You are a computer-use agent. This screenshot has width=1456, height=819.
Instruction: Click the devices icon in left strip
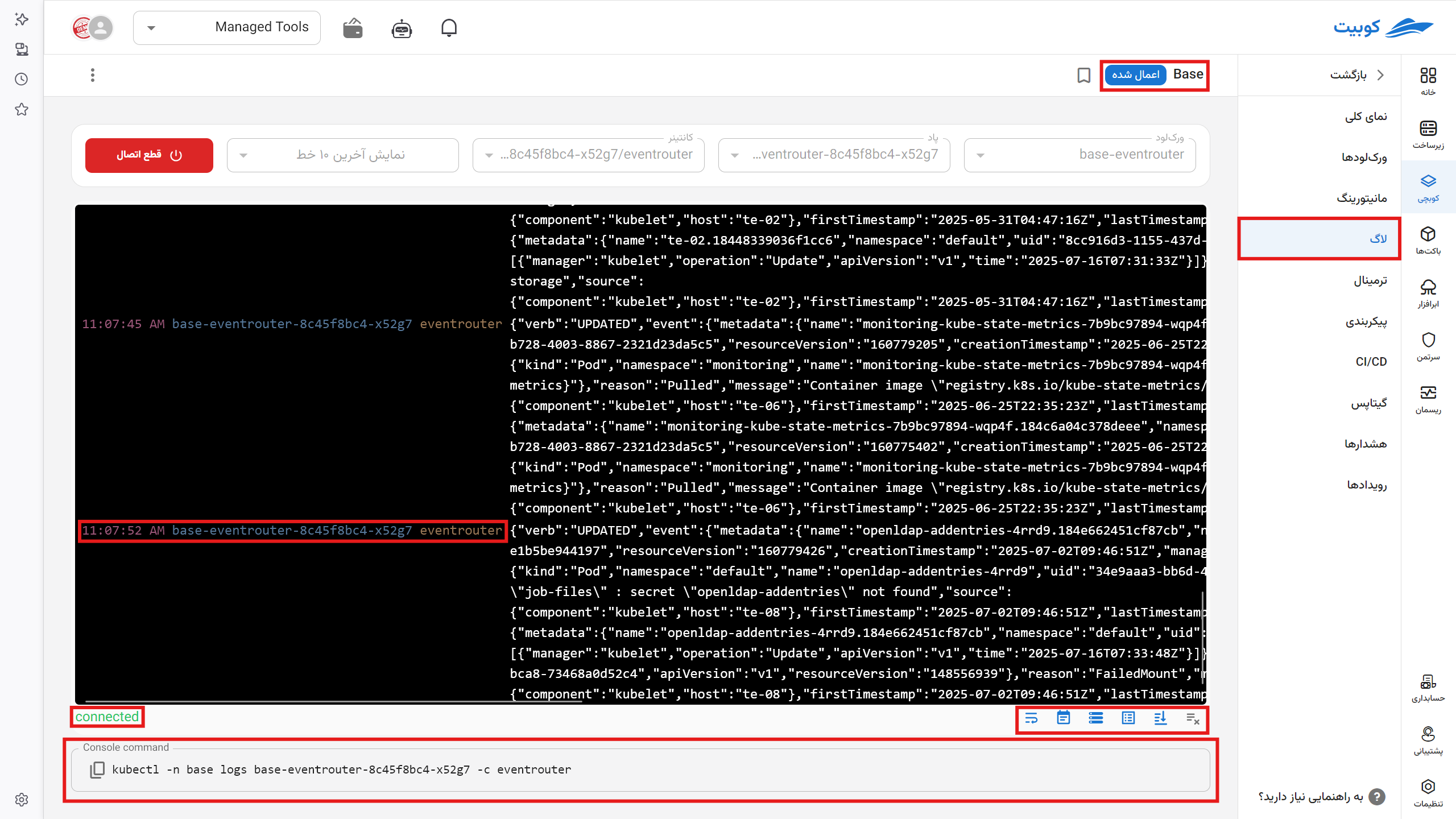(x=22, y=49)
